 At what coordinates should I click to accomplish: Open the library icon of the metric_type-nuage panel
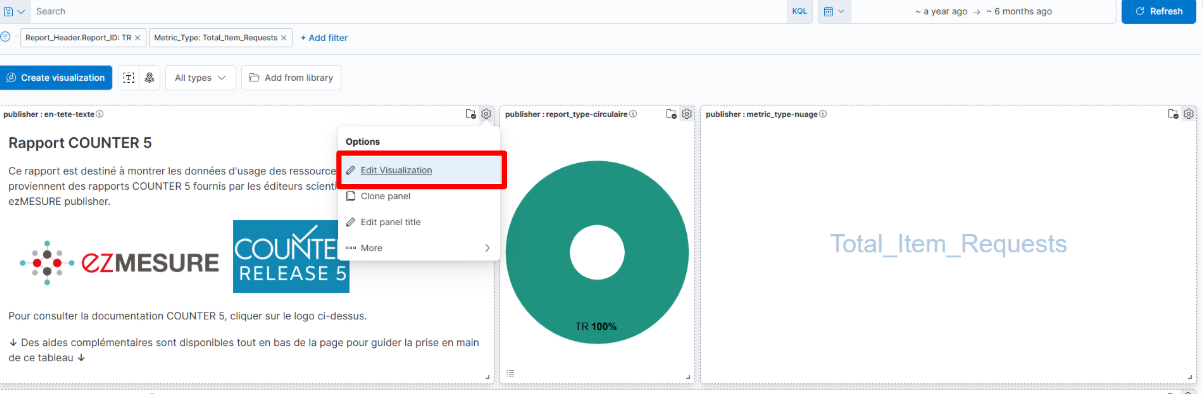click(1174, 114)
